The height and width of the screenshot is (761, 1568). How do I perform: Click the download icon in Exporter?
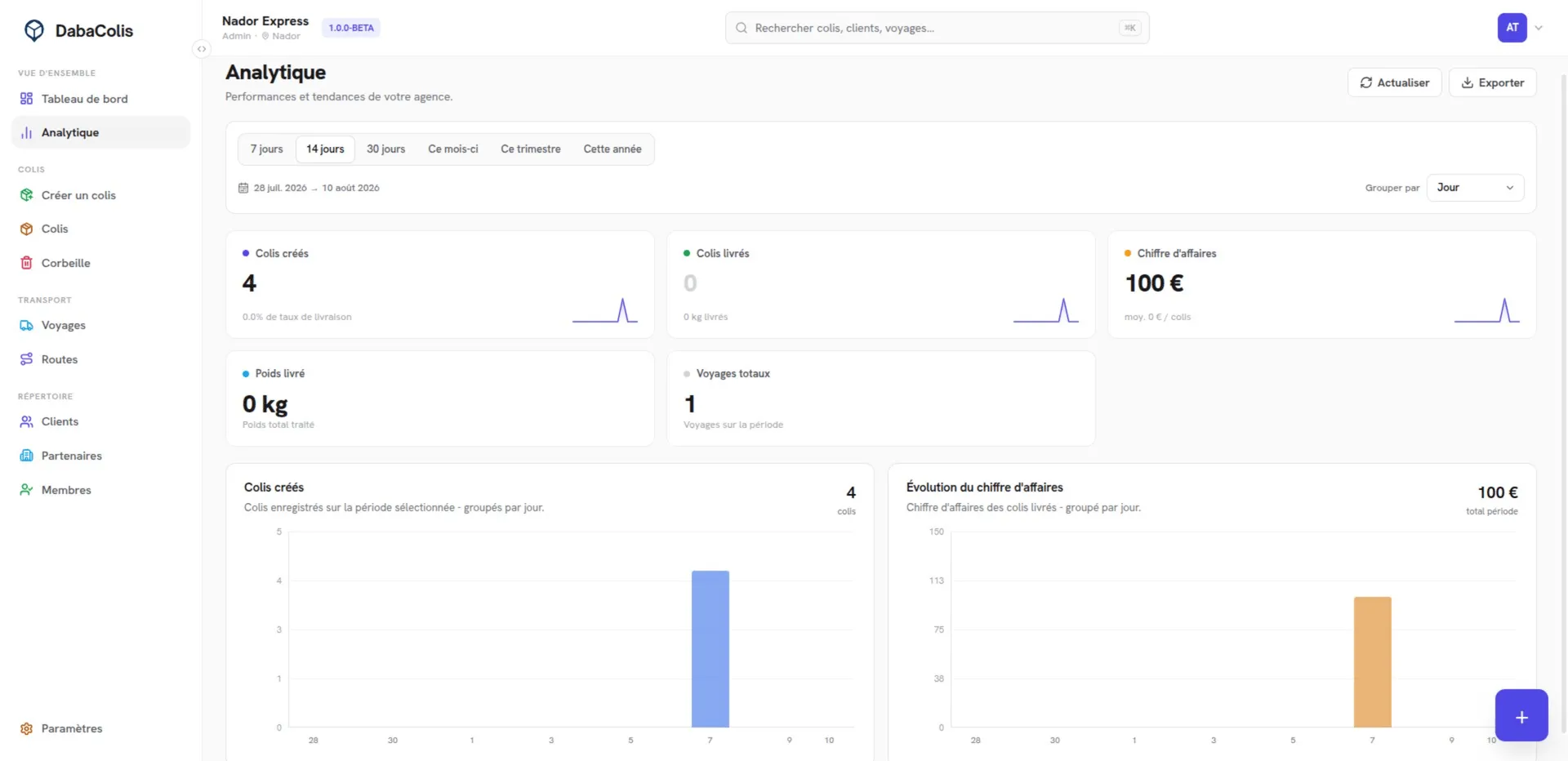coord(1468,82)
